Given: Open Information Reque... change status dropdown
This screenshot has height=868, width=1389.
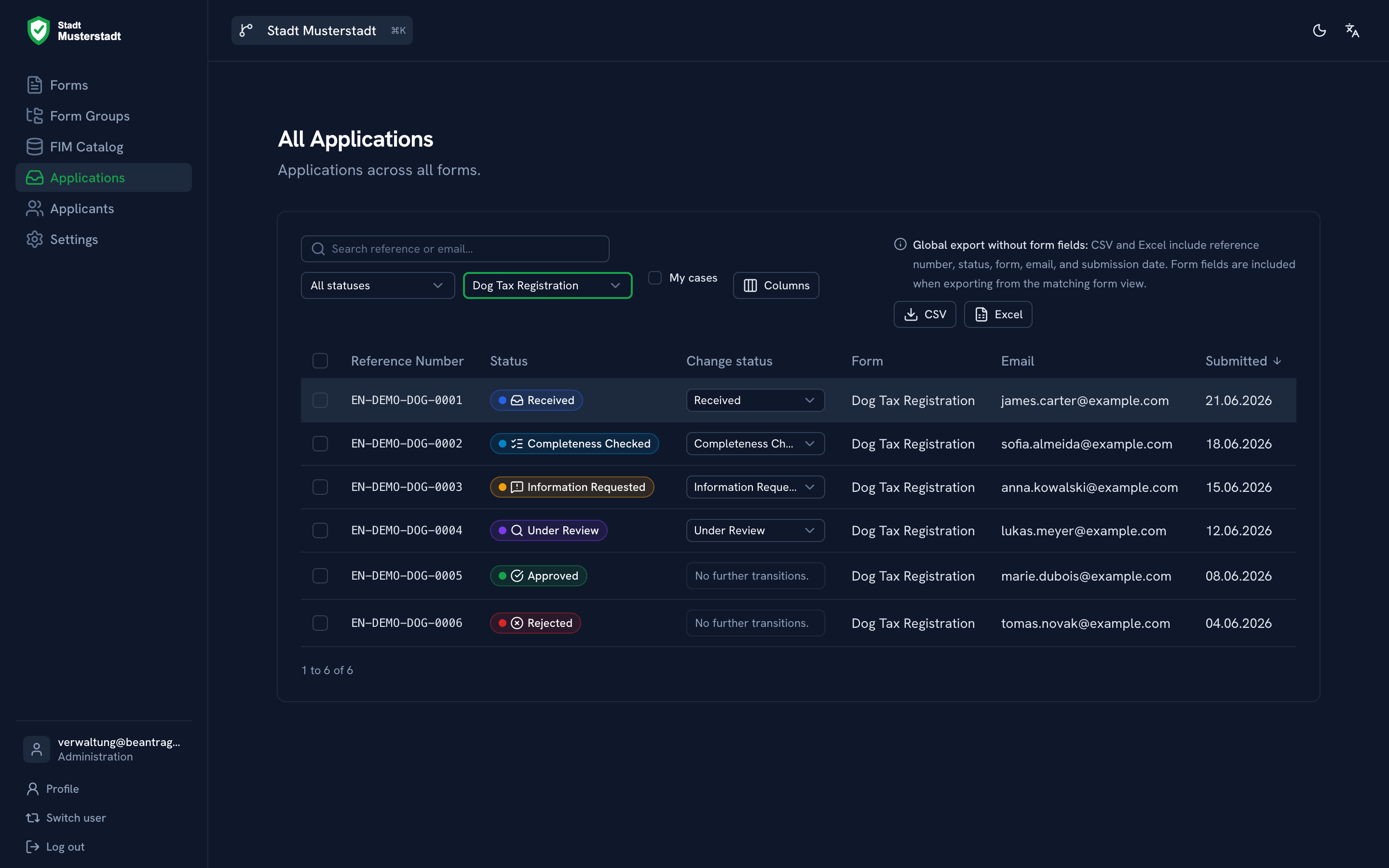Looking at the screenshot, I should pyautogui.click(x=755, y=487).
